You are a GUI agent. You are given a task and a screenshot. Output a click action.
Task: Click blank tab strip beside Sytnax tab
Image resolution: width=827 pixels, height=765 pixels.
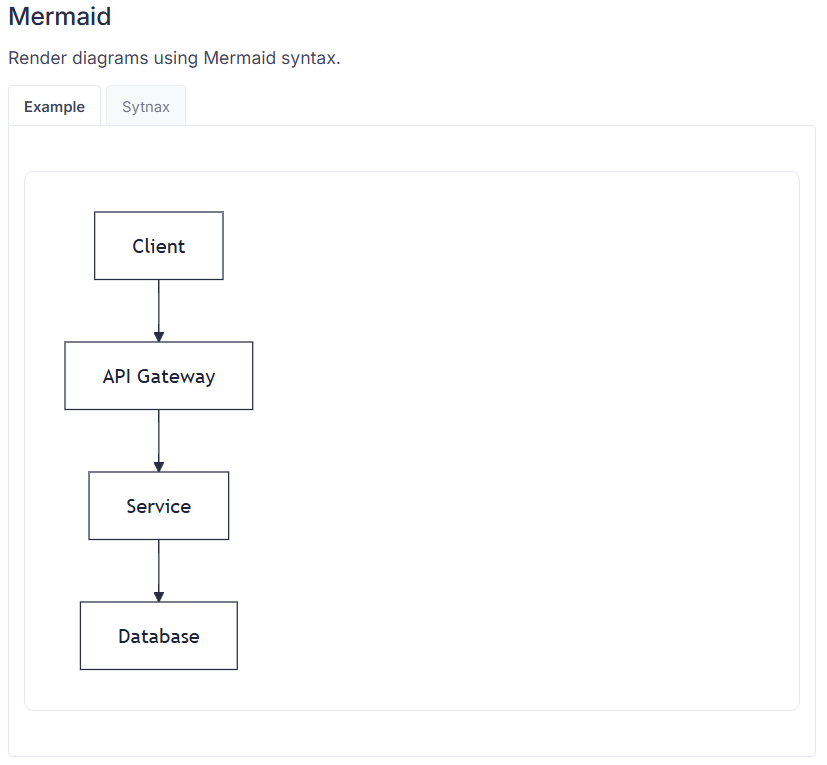point(500,107)
